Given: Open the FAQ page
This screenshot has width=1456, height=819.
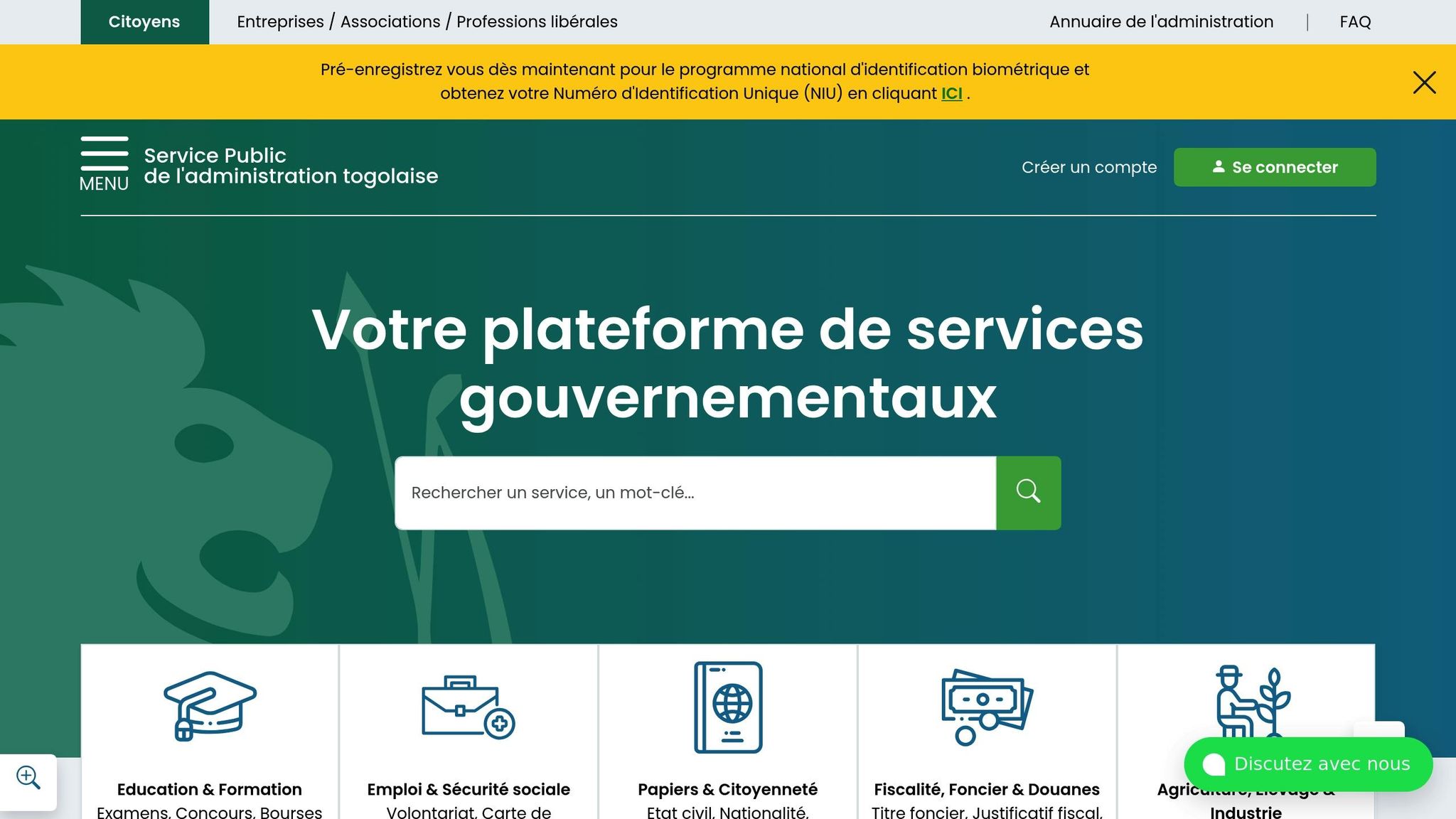Looking at the screenshot, I should click(1356, 21).
